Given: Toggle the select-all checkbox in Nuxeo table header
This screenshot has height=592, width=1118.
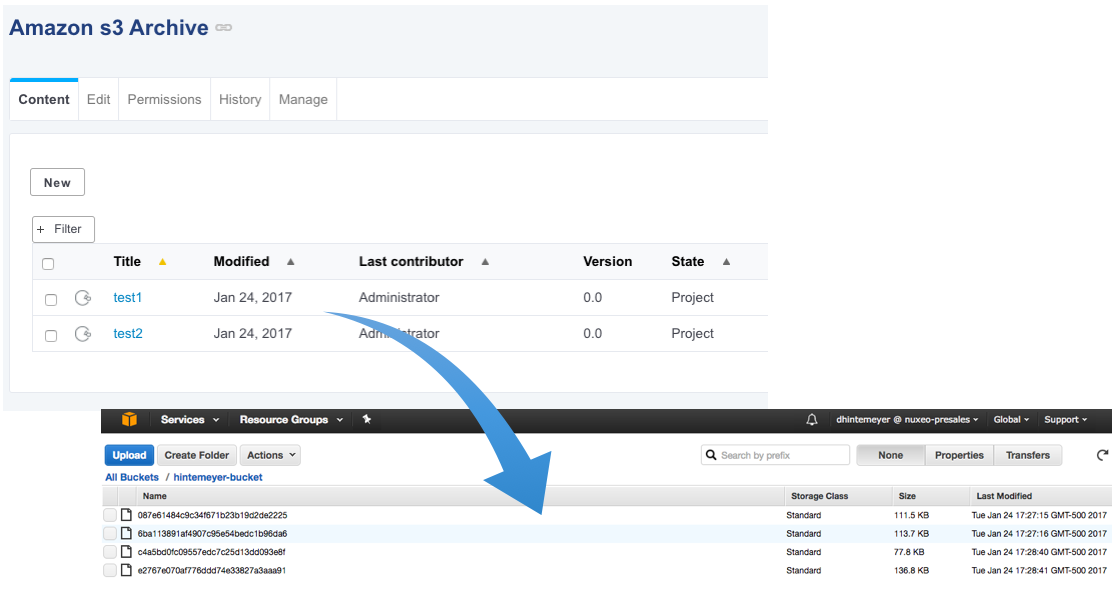Looking at the screenshot, I should click(x=48, y=264).
